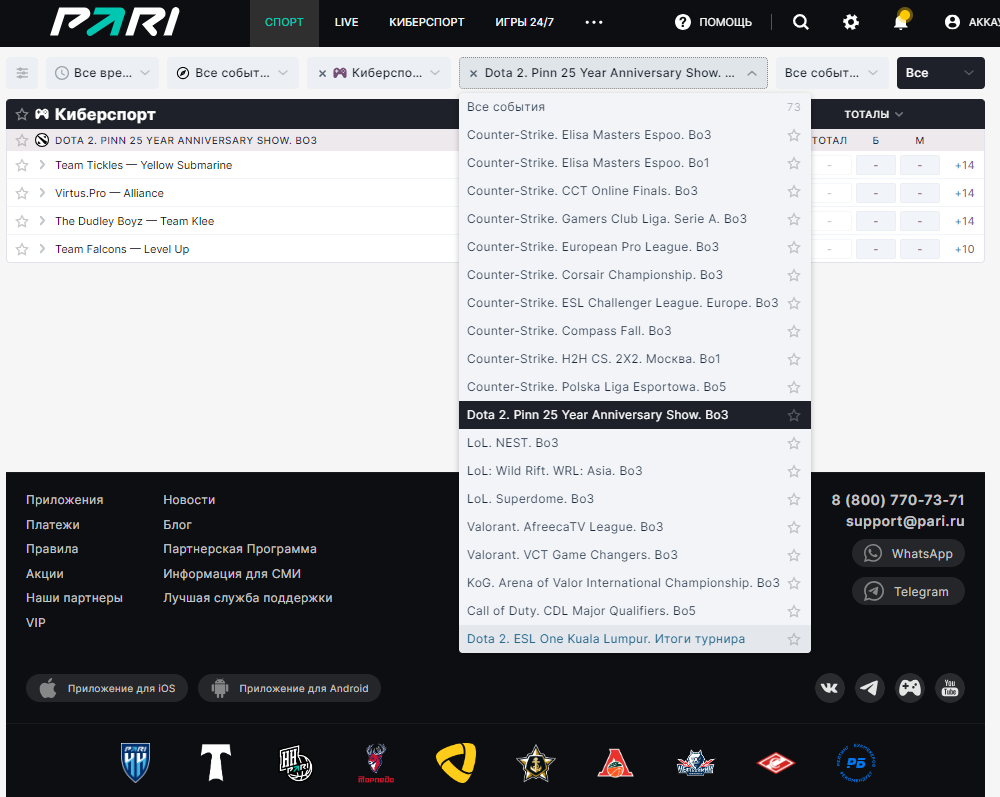Select LoL: Wild Rift. WRL: Asia. Bo3
The width and height of the screenshot is (1000, 797).
(635, 471)
